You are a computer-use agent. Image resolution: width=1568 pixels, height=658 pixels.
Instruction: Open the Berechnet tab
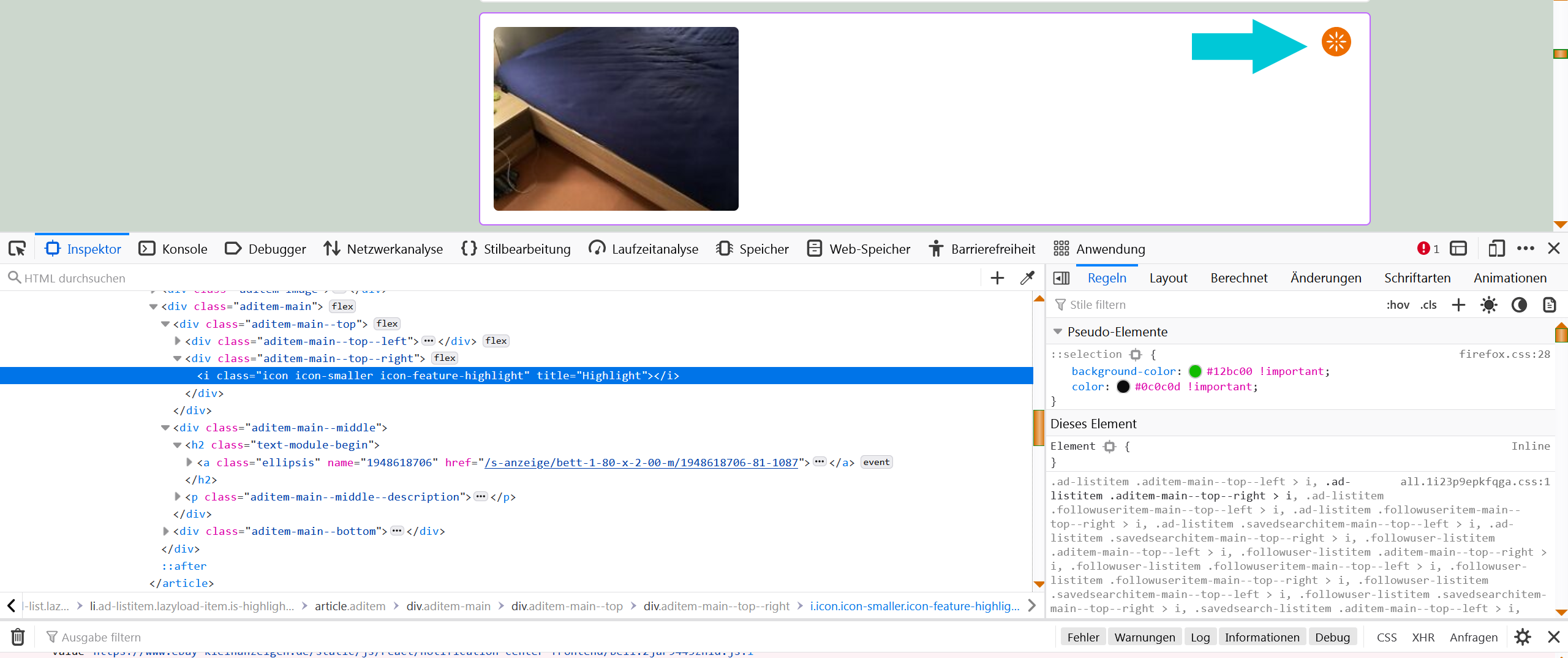[x=1238, y=278]
